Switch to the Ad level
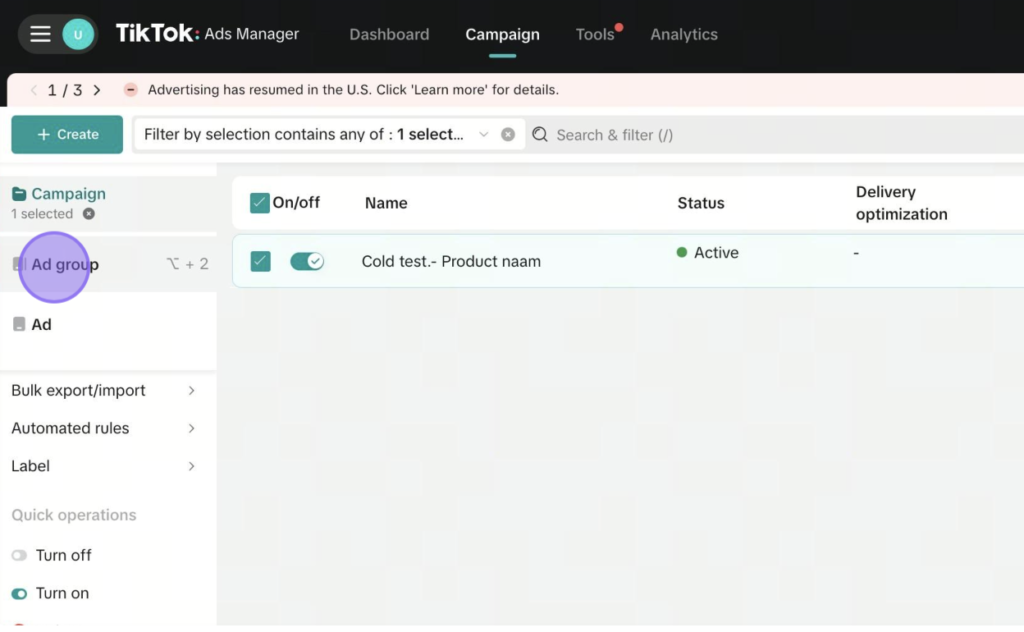The image size is (1024, 632). tap(108, 324)
